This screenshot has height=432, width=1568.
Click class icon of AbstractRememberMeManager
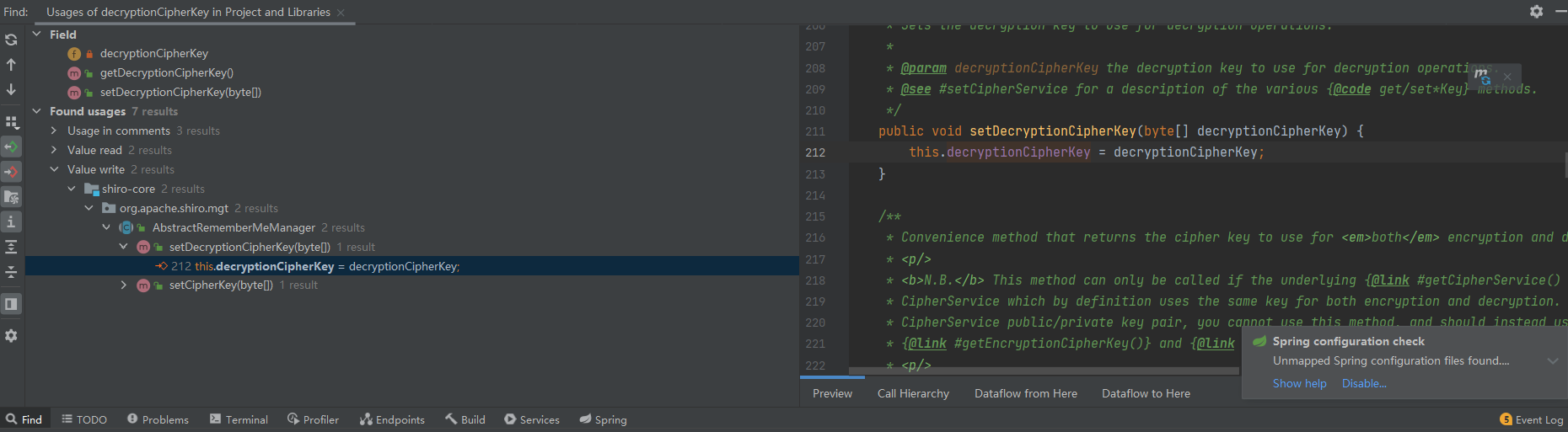coord(126,227)
